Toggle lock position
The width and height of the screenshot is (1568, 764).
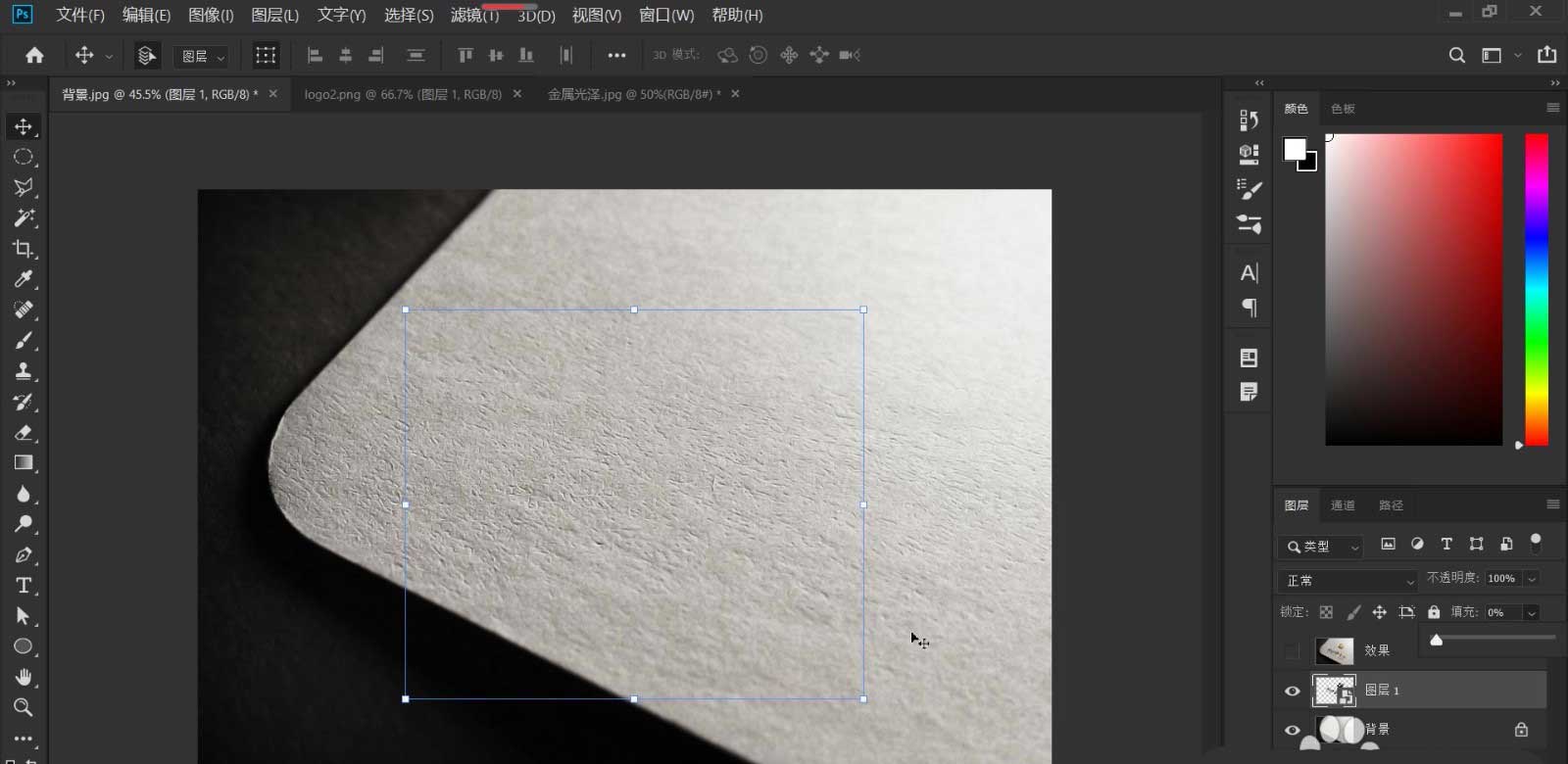point(1380,612)
